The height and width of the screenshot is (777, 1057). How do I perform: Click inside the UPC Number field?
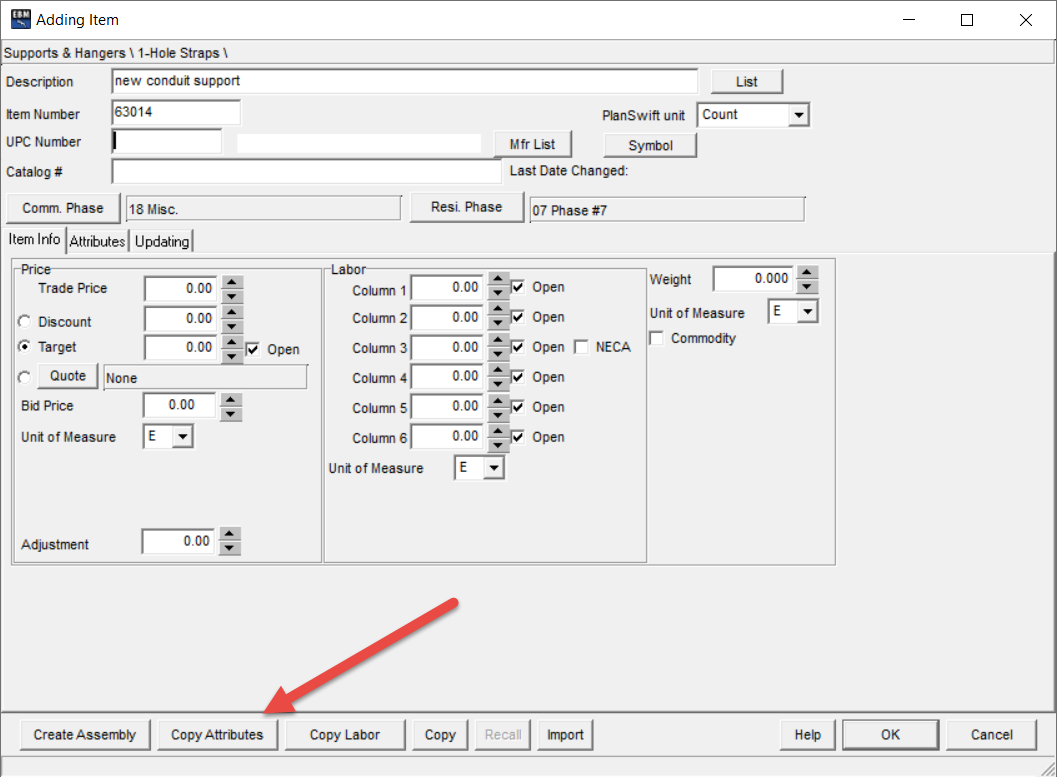pyautogui.click(x=165, y=142)
